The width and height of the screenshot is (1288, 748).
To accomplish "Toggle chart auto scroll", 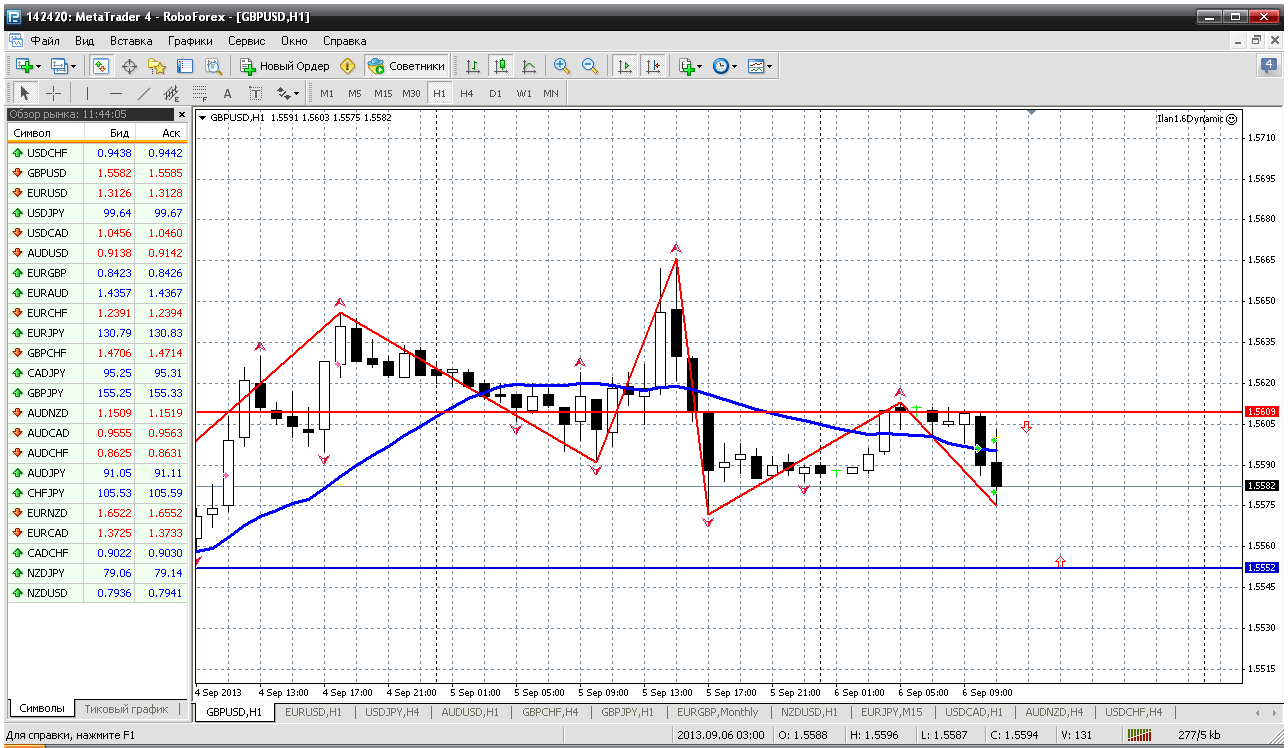I will (x=625, y=66).
